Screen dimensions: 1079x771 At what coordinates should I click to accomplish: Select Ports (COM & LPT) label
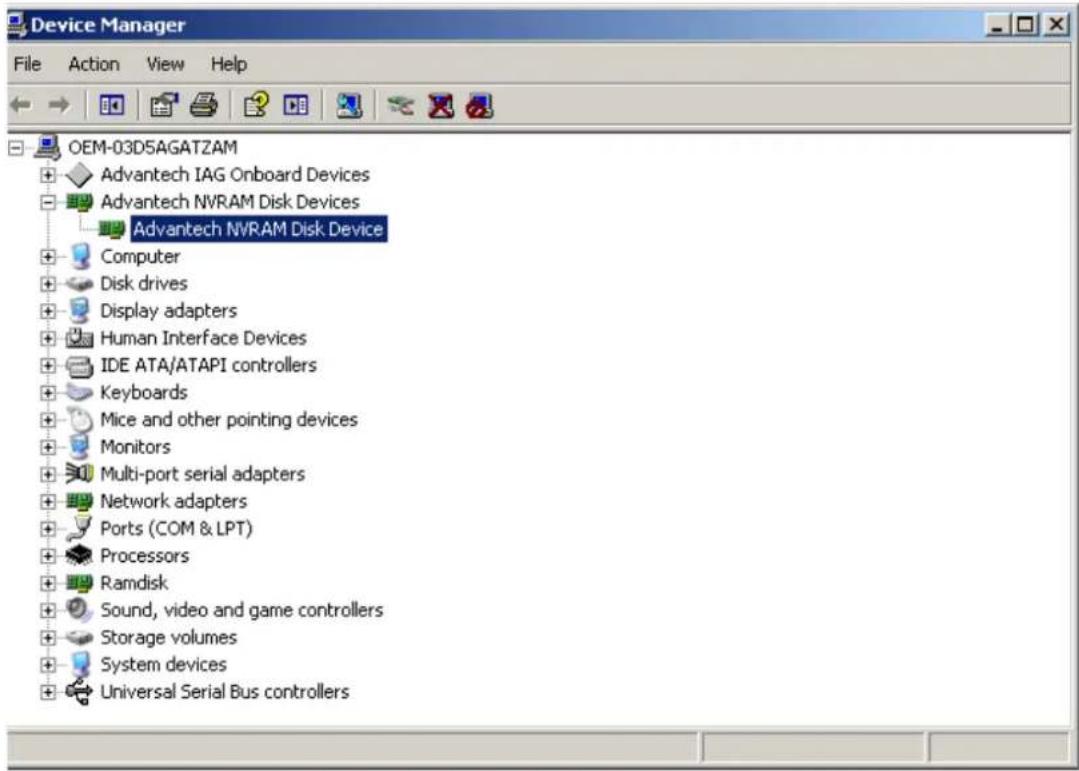pos(177,529)
